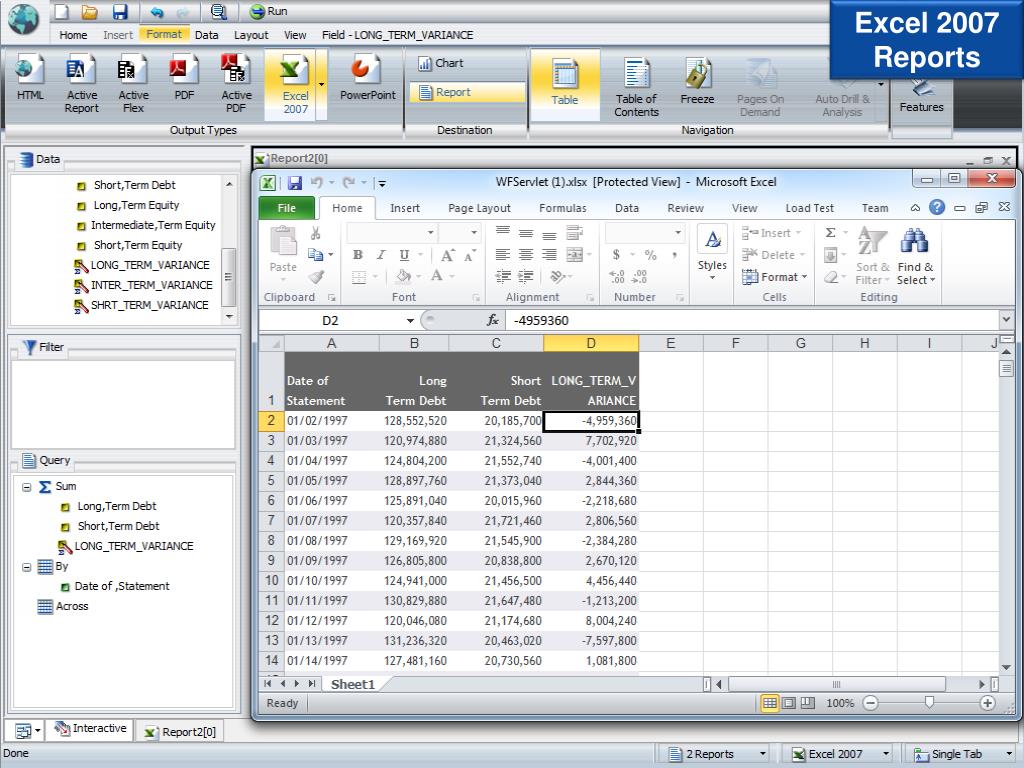Click Excel zoom in plus button
Viewport: 1024px width, 768px height.
[x=987, y=703]
